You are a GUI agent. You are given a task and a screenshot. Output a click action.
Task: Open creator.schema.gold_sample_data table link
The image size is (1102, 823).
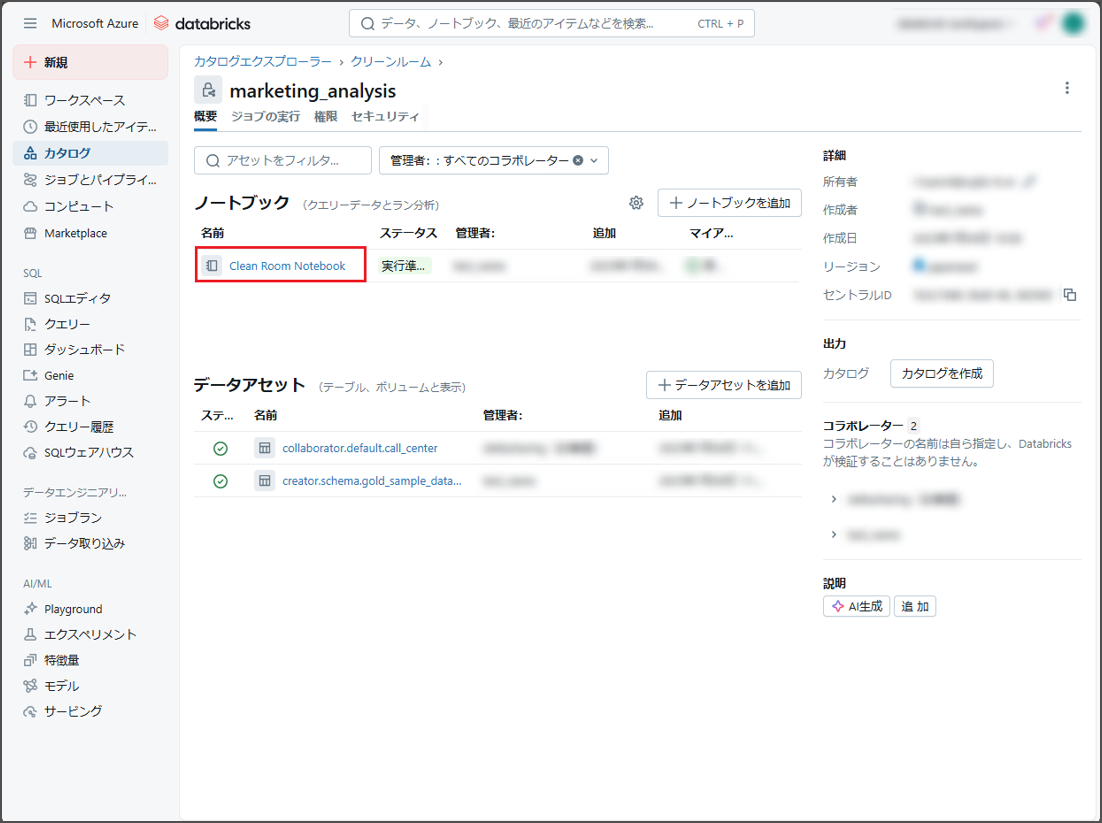coord(372,481)
